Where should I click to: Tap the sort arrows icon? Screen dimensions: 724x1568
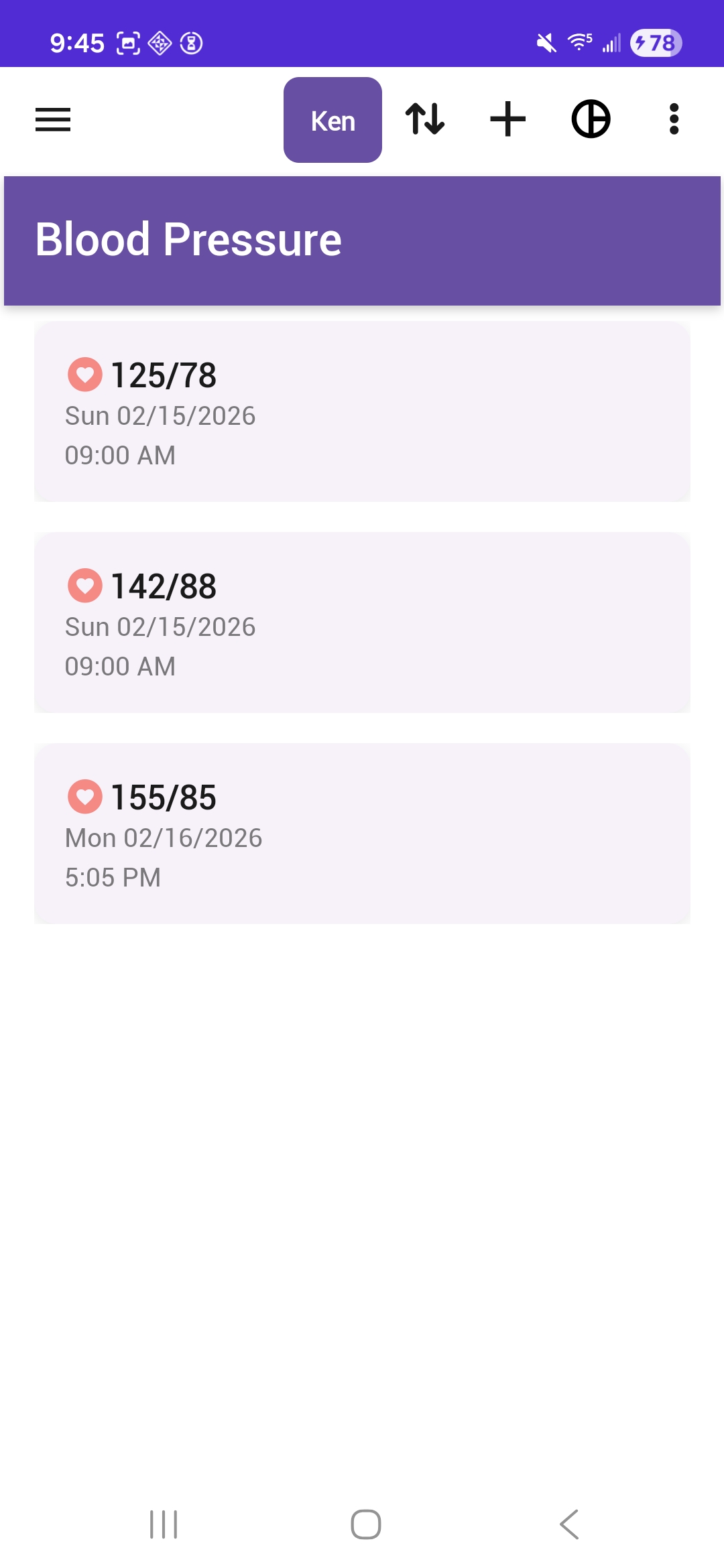(x=425, y=119)
